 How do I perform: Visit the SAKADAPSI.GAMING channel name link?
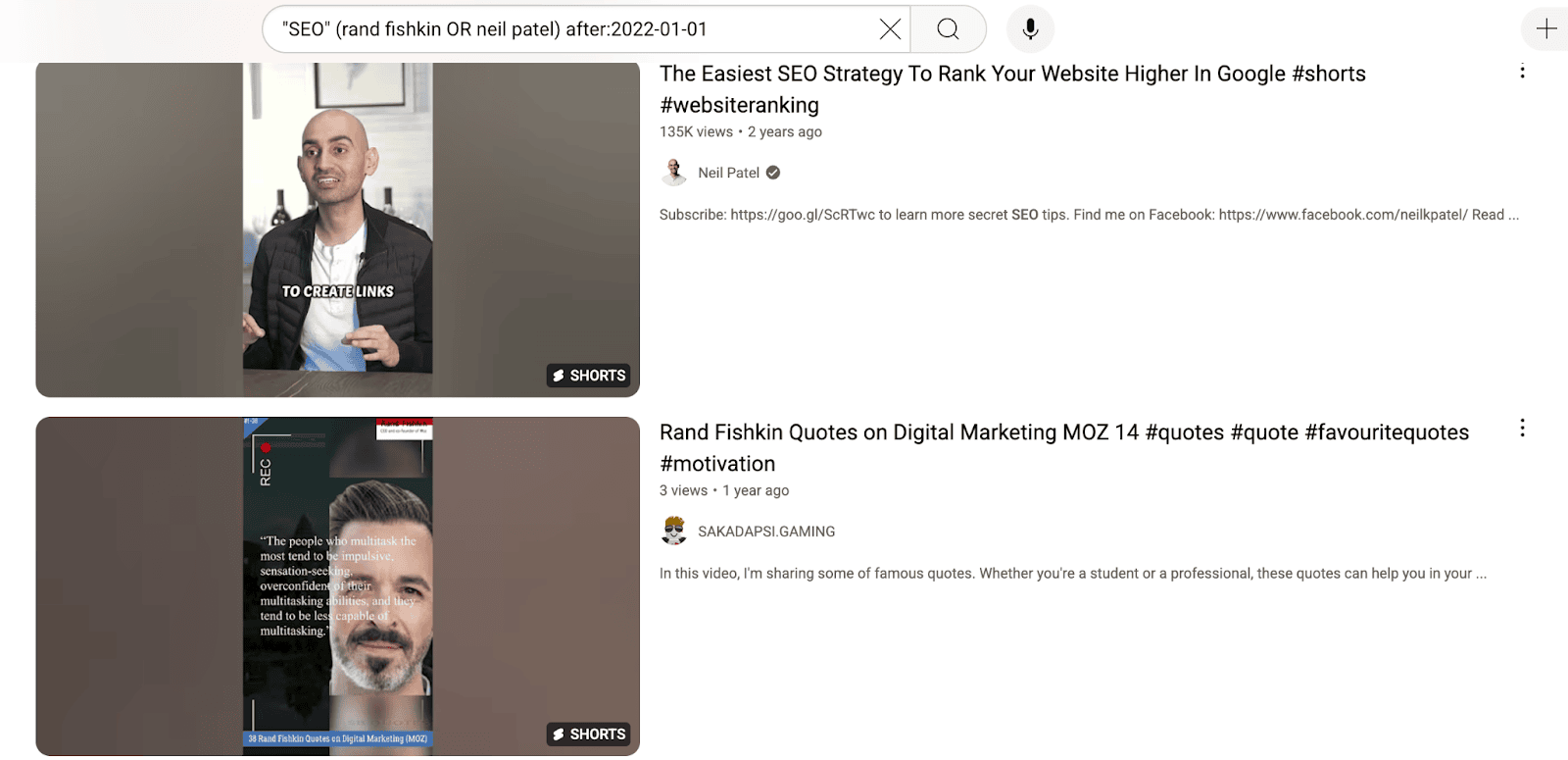pyautogui.click(x=766, y=532)
